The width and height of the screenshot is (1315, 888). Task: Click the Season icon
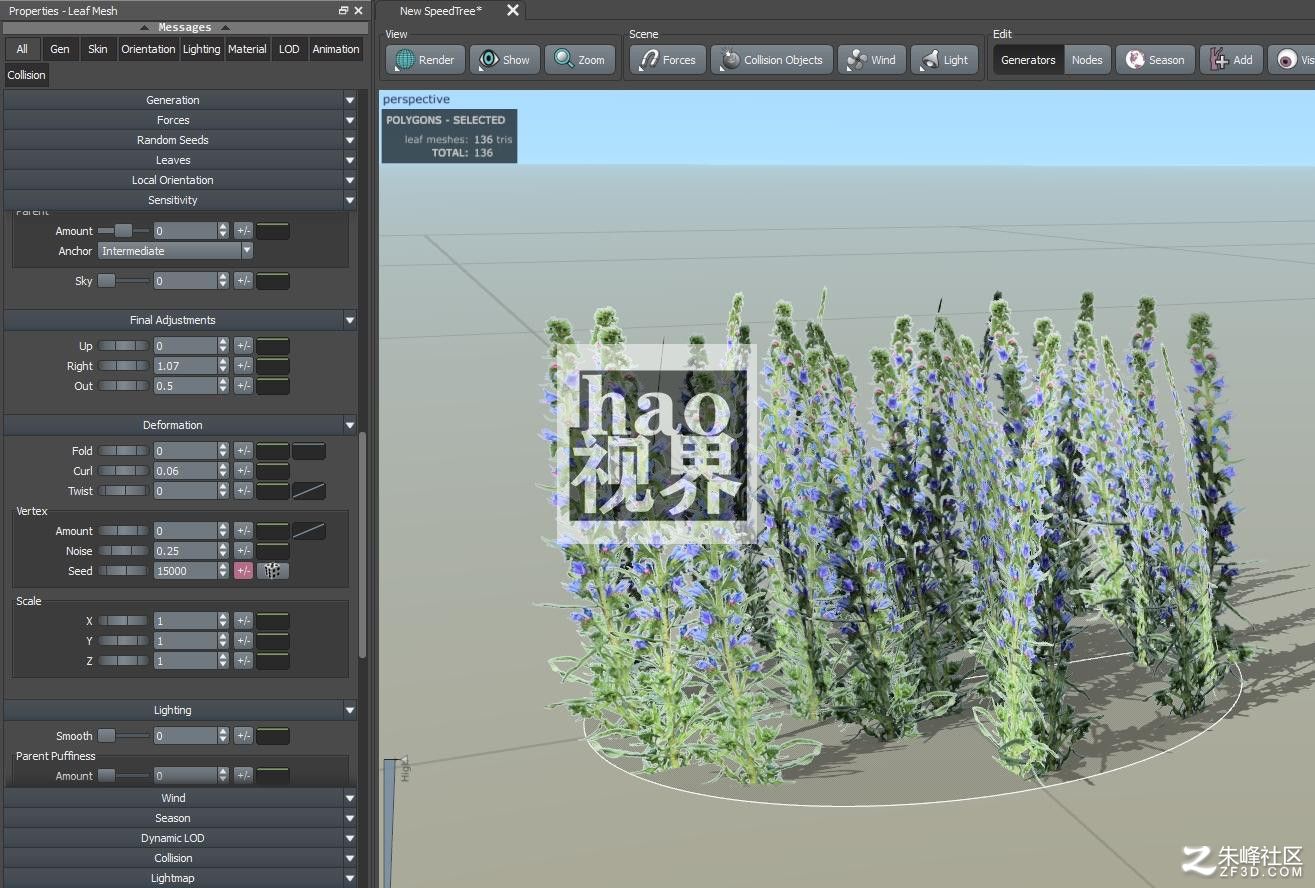(x=1135, y=60)
